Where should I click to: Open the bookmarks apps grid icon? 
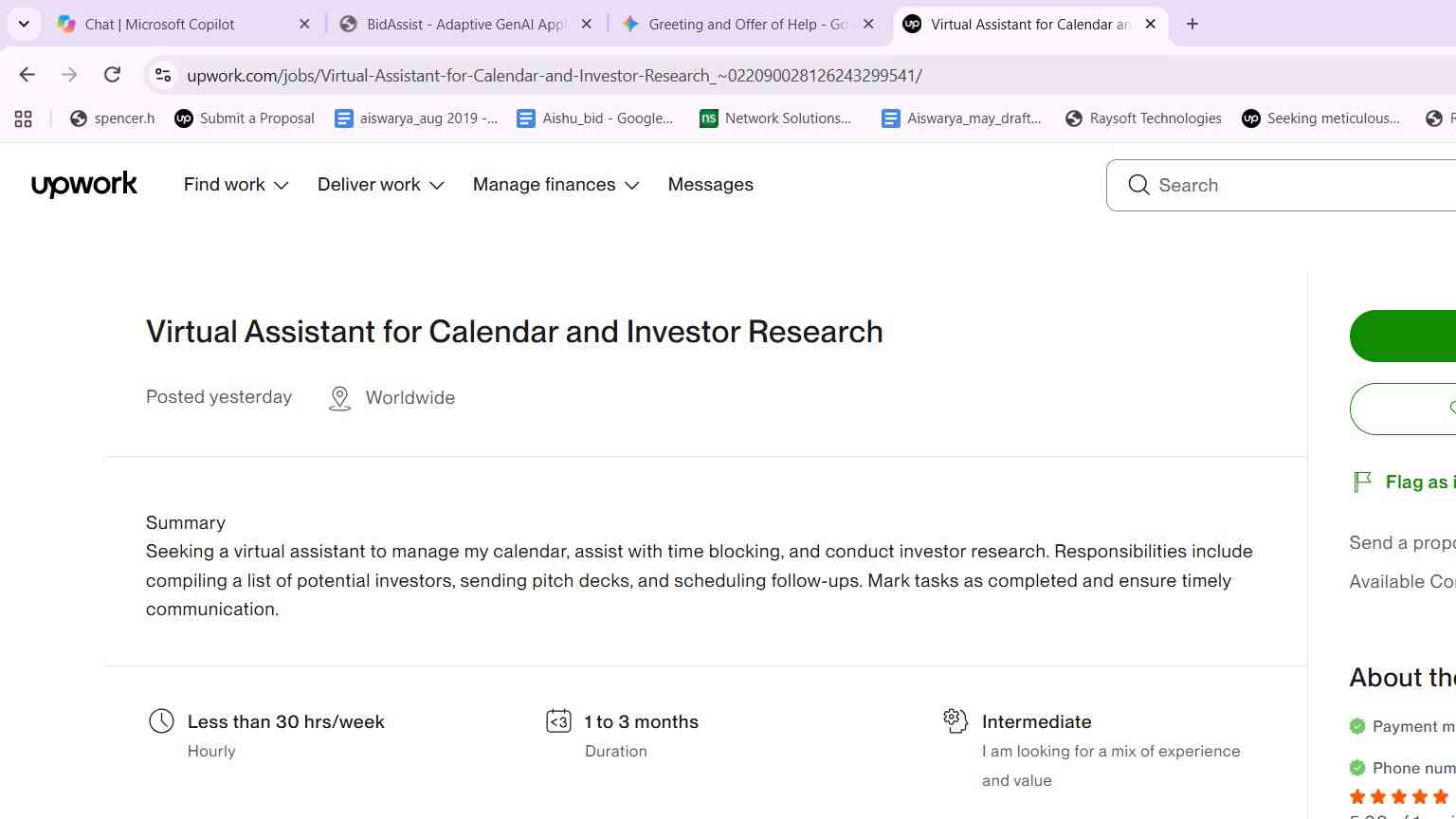24,118
